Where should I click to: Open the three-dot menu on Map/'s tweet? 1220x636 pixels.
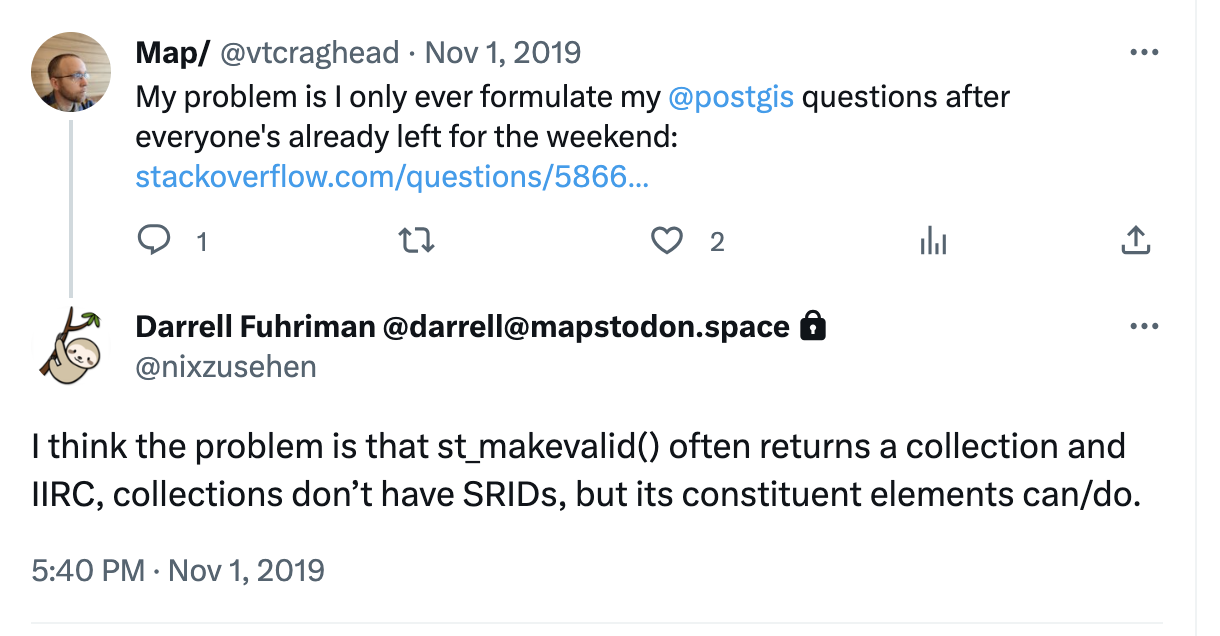click(1143, 52)
